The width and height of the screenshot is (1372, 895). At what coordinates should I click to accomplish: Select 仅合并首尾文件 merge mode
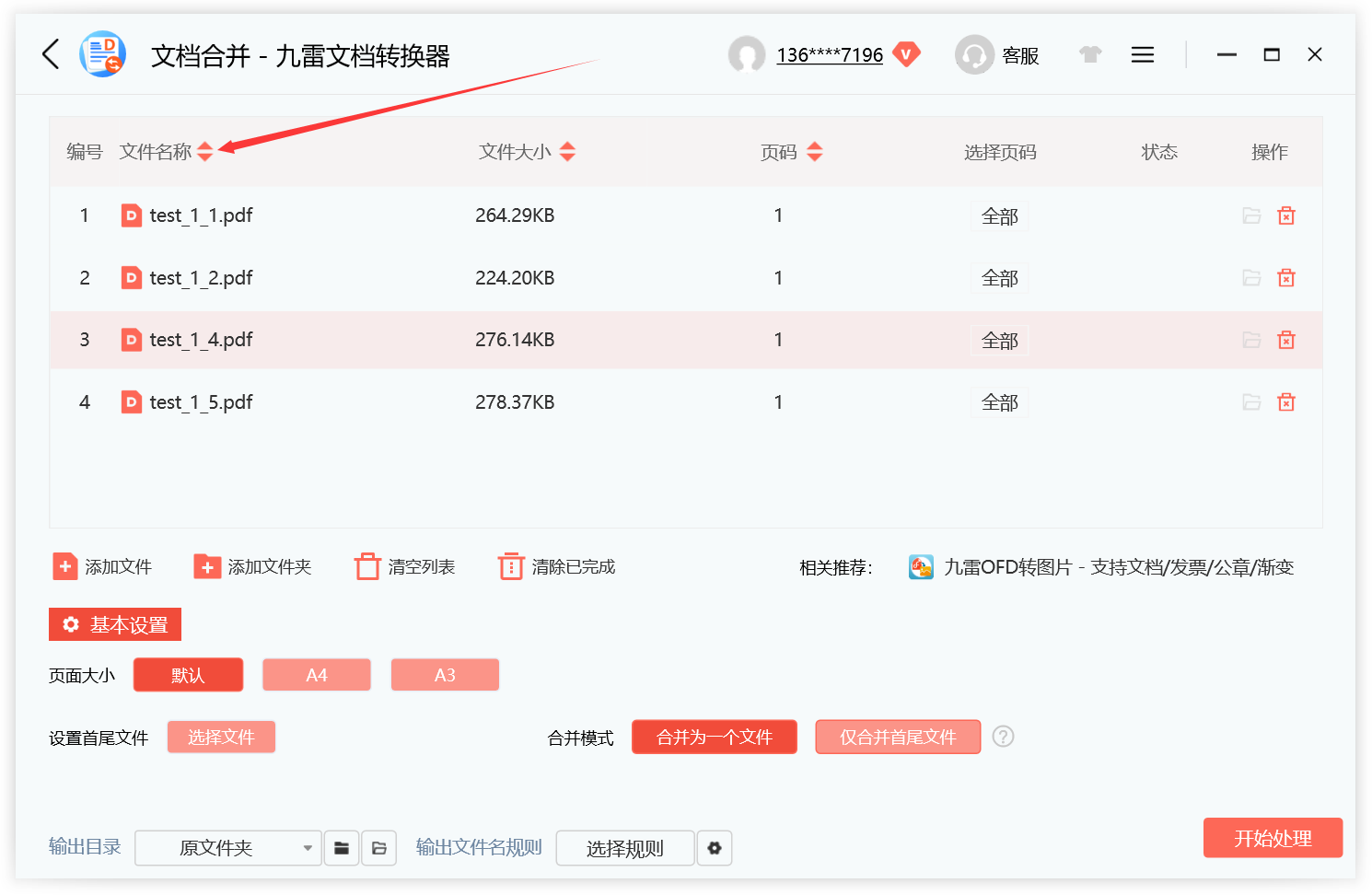(898, 737)
